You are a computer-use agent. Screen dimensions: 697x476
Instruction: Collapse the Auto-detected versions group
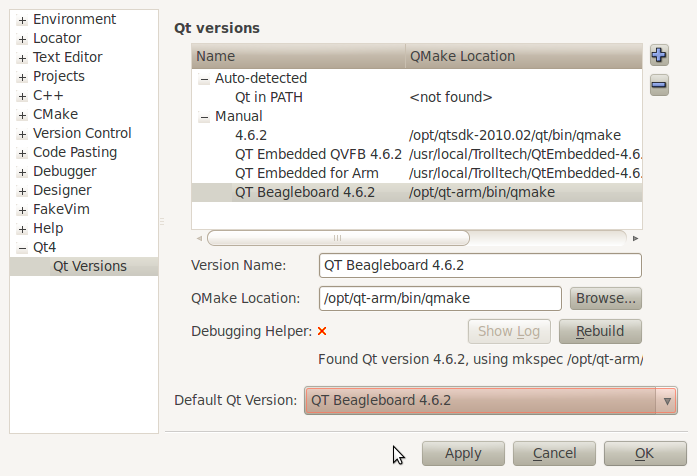tap(205, 79)
